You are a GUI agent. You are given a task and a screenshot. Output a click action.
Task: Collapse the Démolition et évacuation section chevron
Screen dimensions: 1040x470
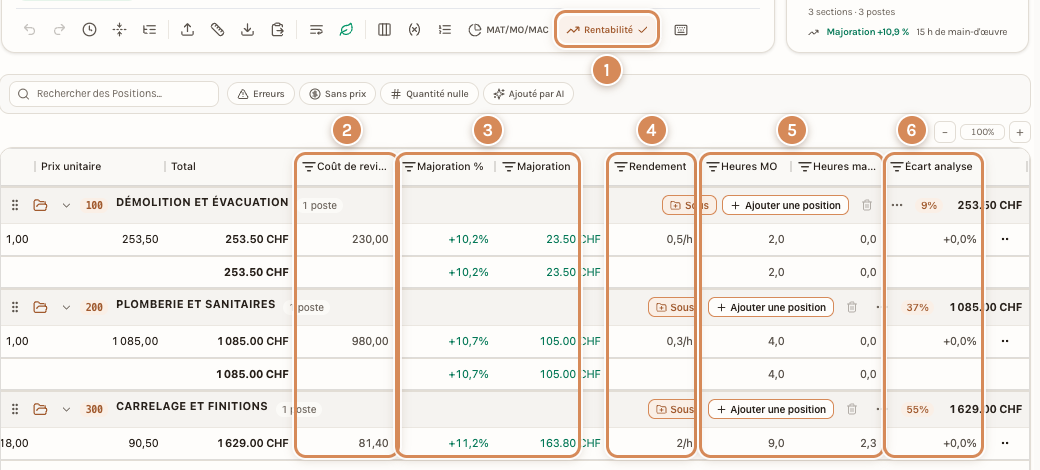(66, 206)
